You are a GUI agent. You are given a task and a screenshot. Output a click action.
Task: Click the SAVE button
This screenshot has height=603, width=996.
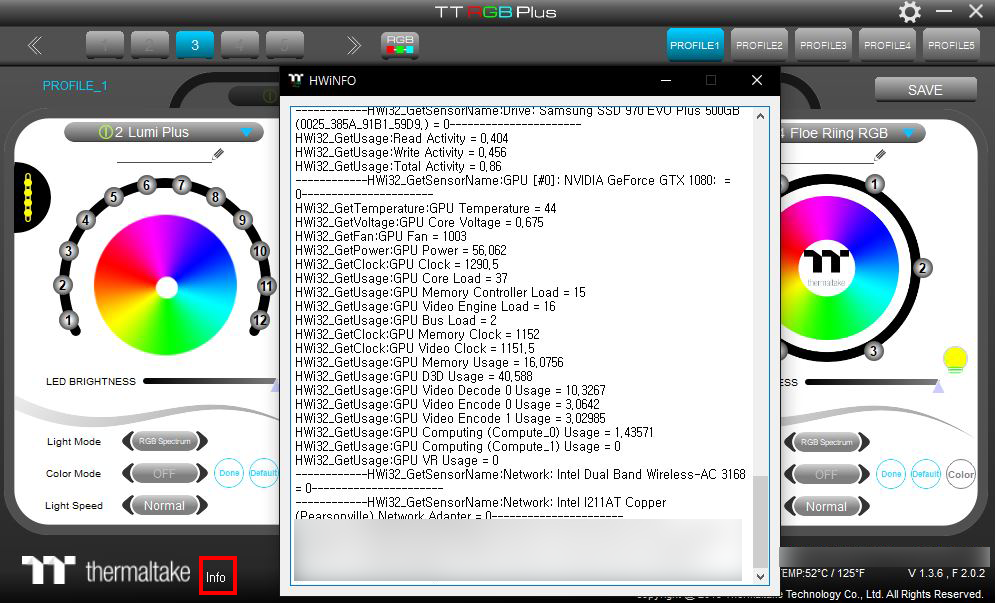[925, 90]
